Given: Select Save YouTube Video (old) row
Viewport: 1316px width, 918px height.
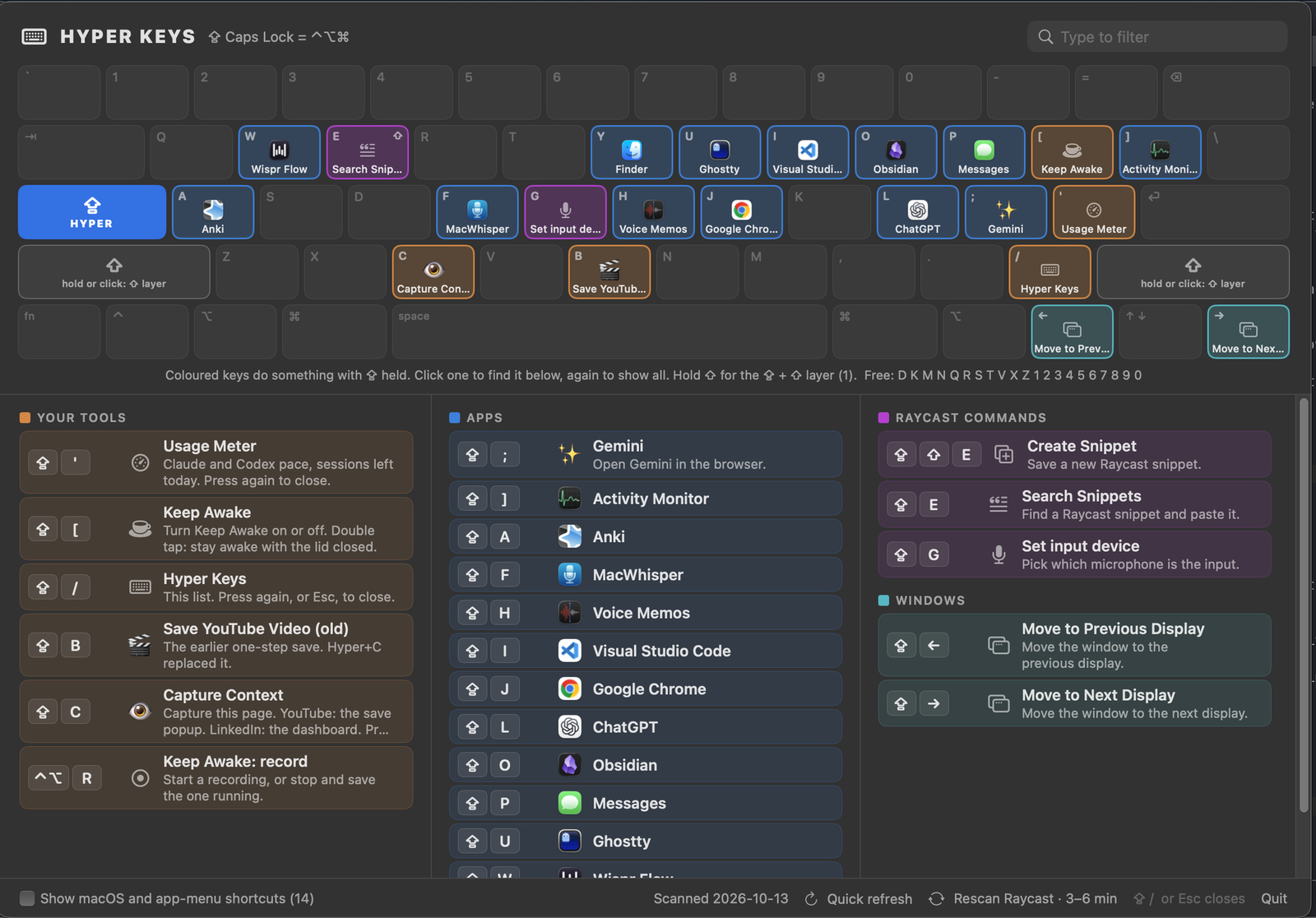Looking at the screenshot, I should pos(216,645).
